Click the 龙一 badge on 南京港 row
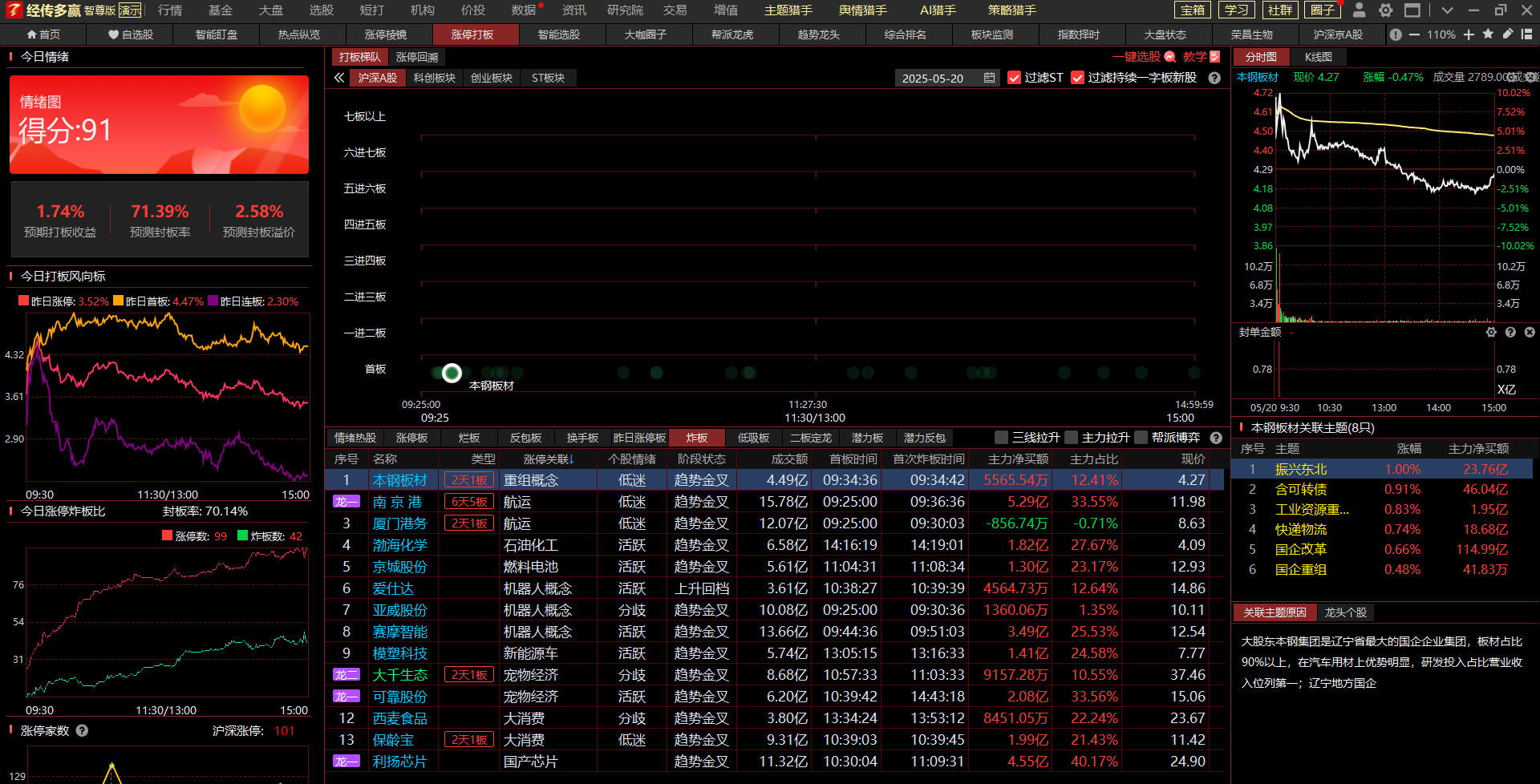 pyautogui.click(x=346, y=502)
